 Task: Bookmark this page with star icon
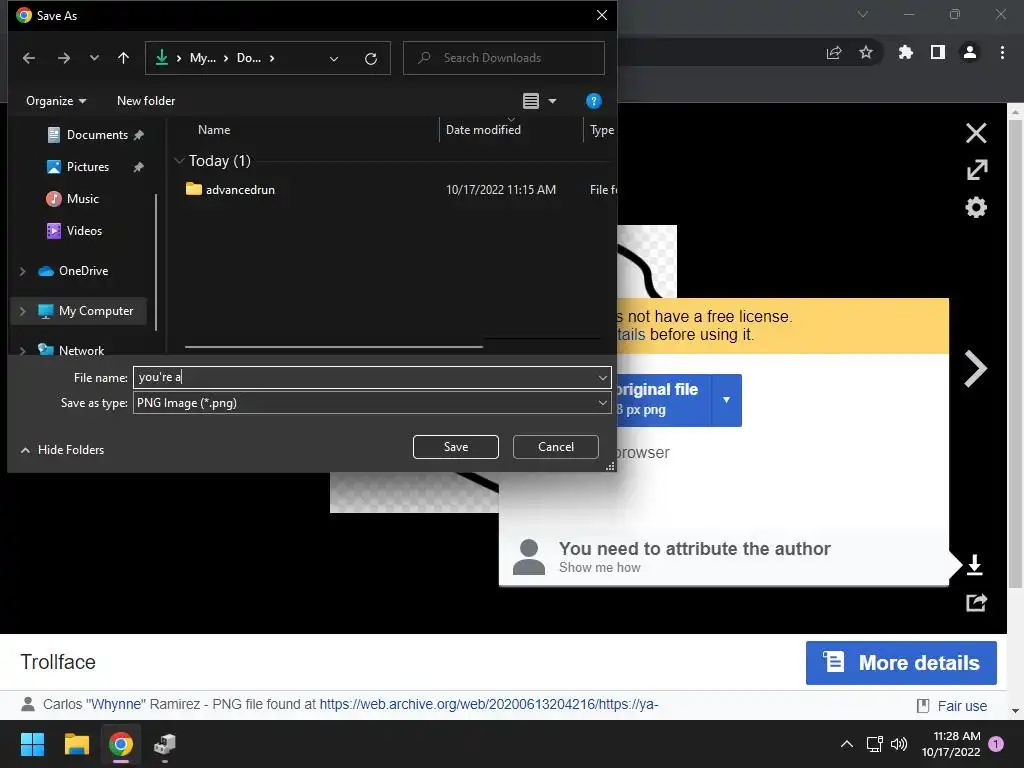coord(866,52)
